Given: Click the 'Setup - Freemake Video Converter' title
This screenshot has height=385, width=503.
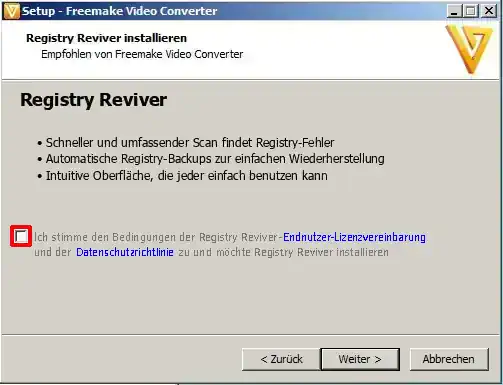Looking at the screenshot, I should tap(120, 11).
